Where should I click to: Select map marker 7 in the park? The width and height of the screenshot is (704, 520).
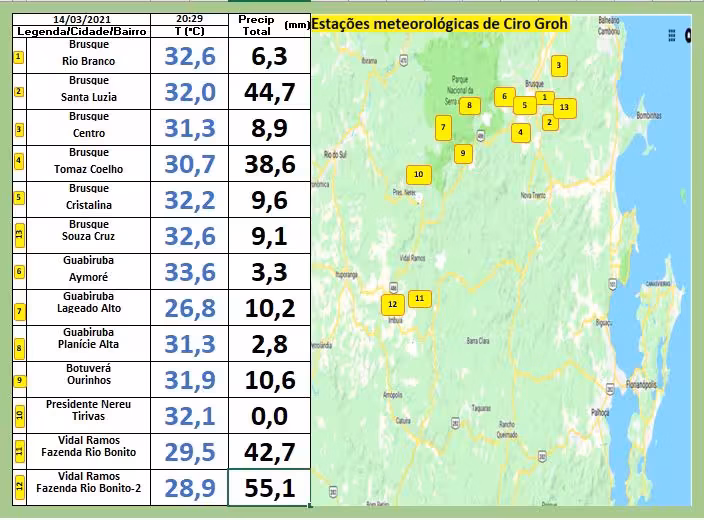click(443, 127)
